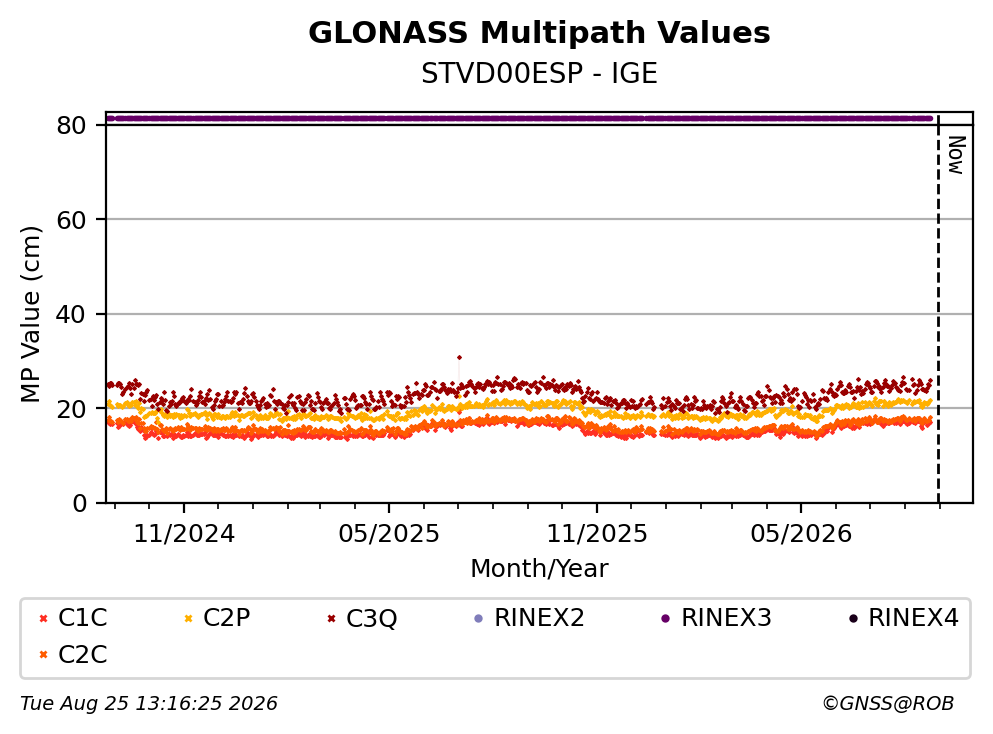Click the RINEX3 purple legend dot
993x734 pixels.
pyautogui.click(x=666, y=618)
